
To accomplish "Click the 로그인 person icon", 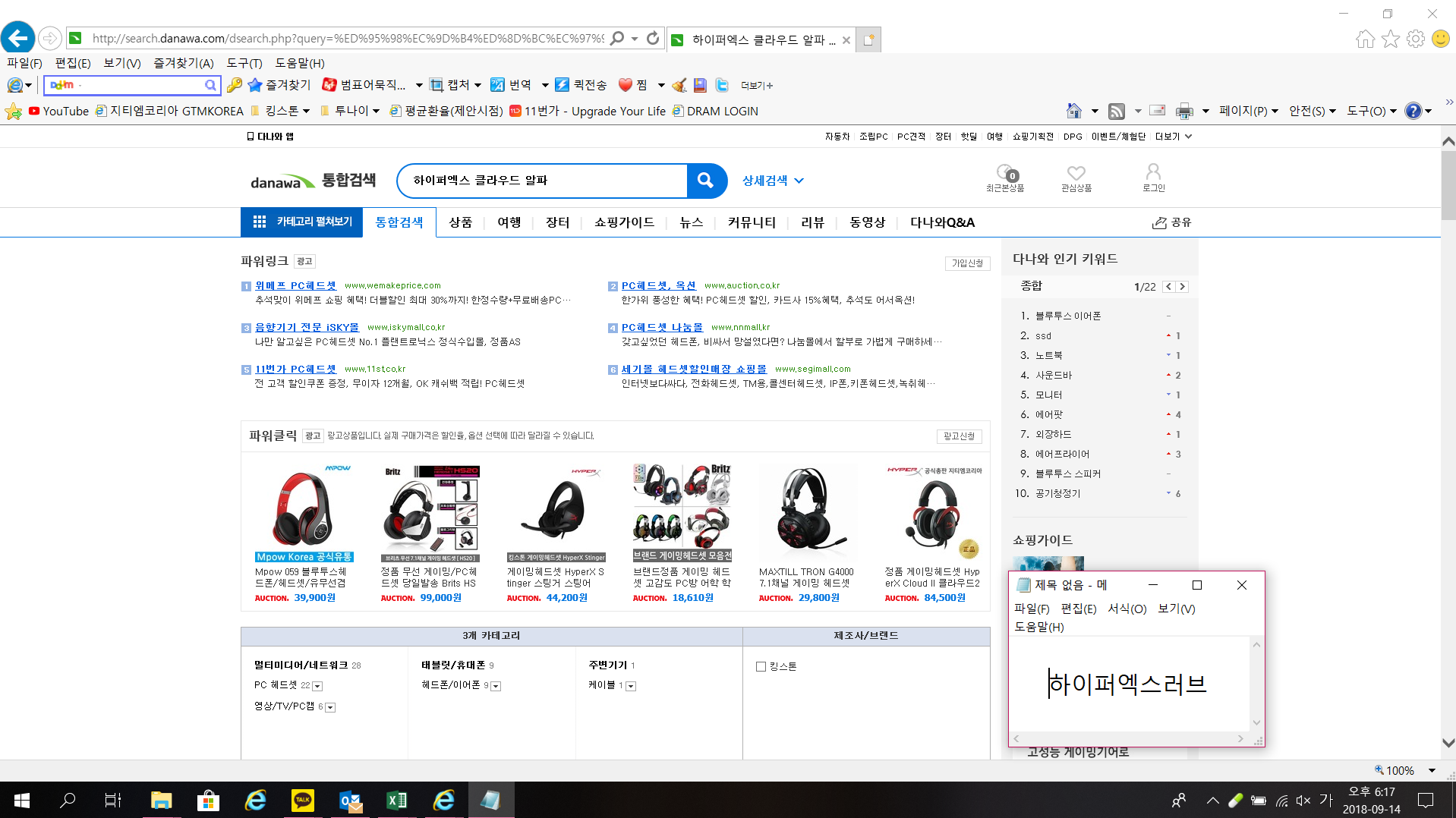I will (x=1153, y=178).
